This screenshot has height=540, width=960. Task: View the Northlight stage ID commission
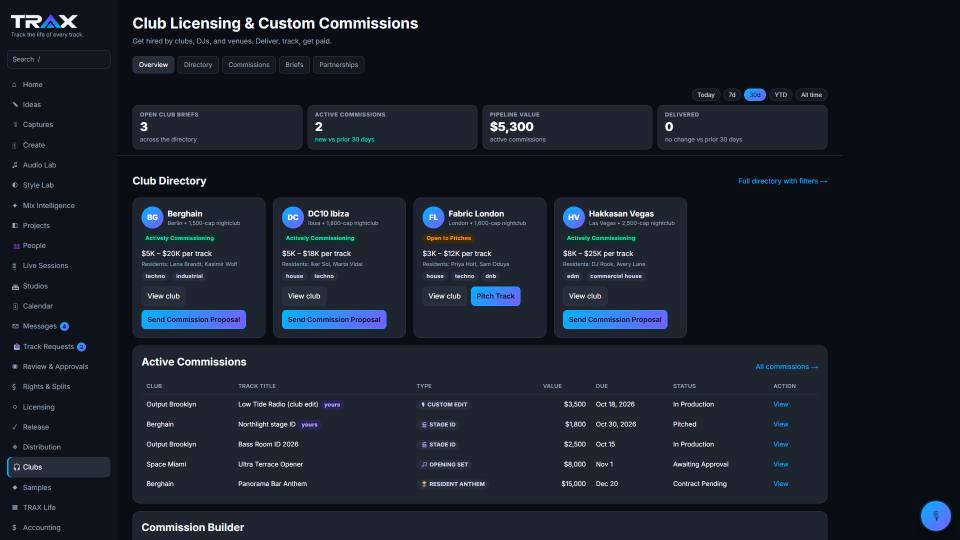781,424
